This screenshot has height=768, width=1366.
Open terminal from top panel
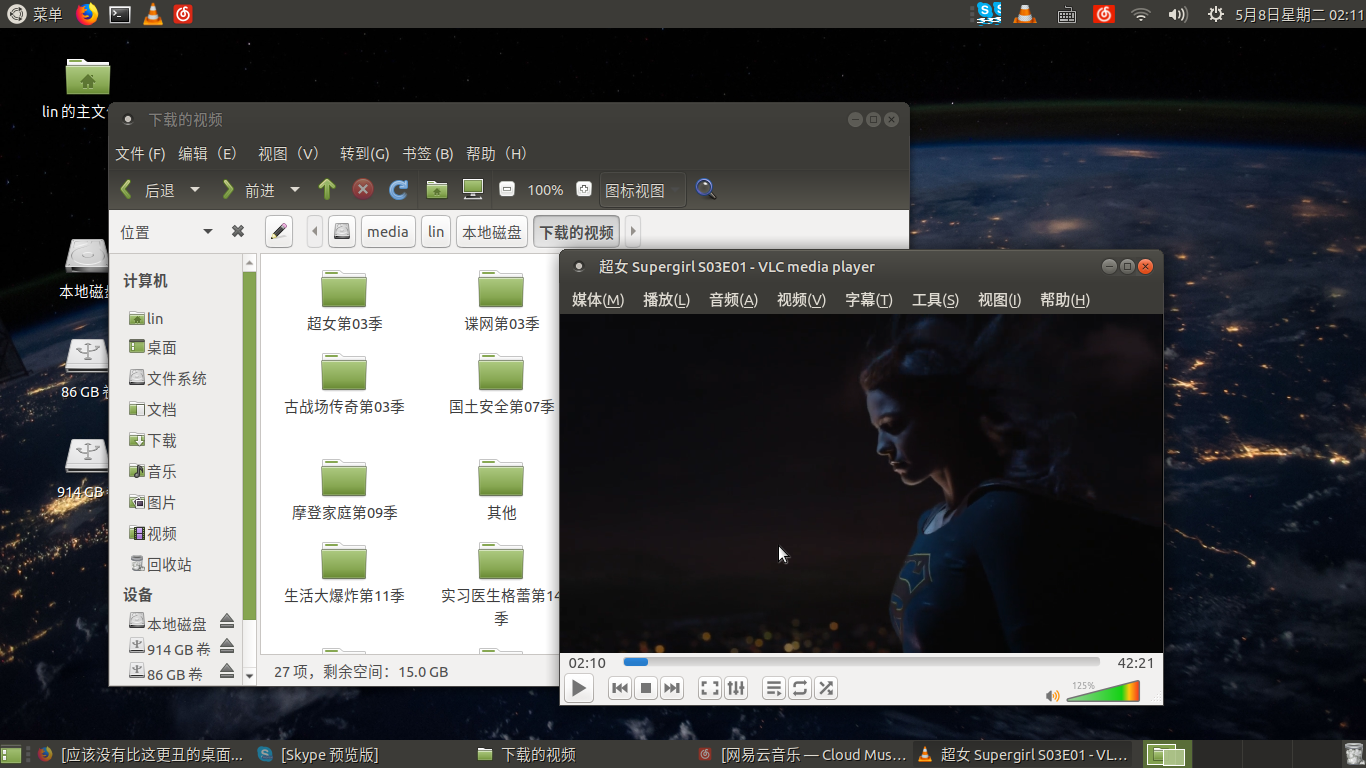[120, 14]
